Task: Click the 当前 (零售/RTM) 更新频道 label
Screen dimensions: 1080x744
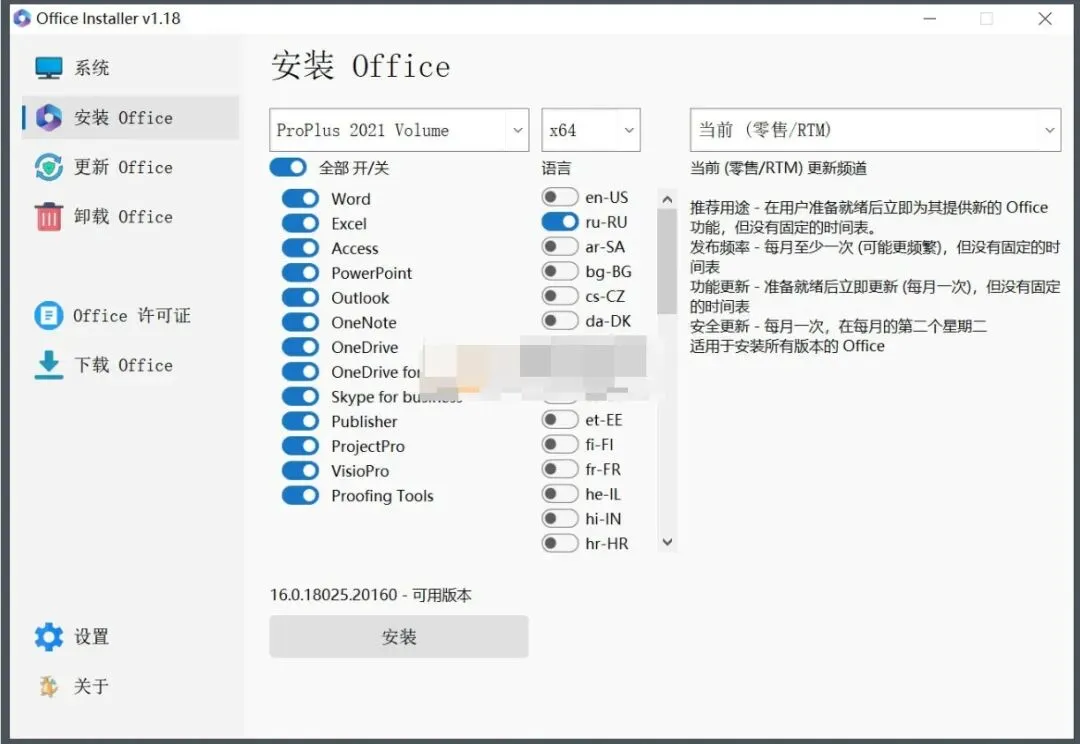Action: click(x=778, y=168)
